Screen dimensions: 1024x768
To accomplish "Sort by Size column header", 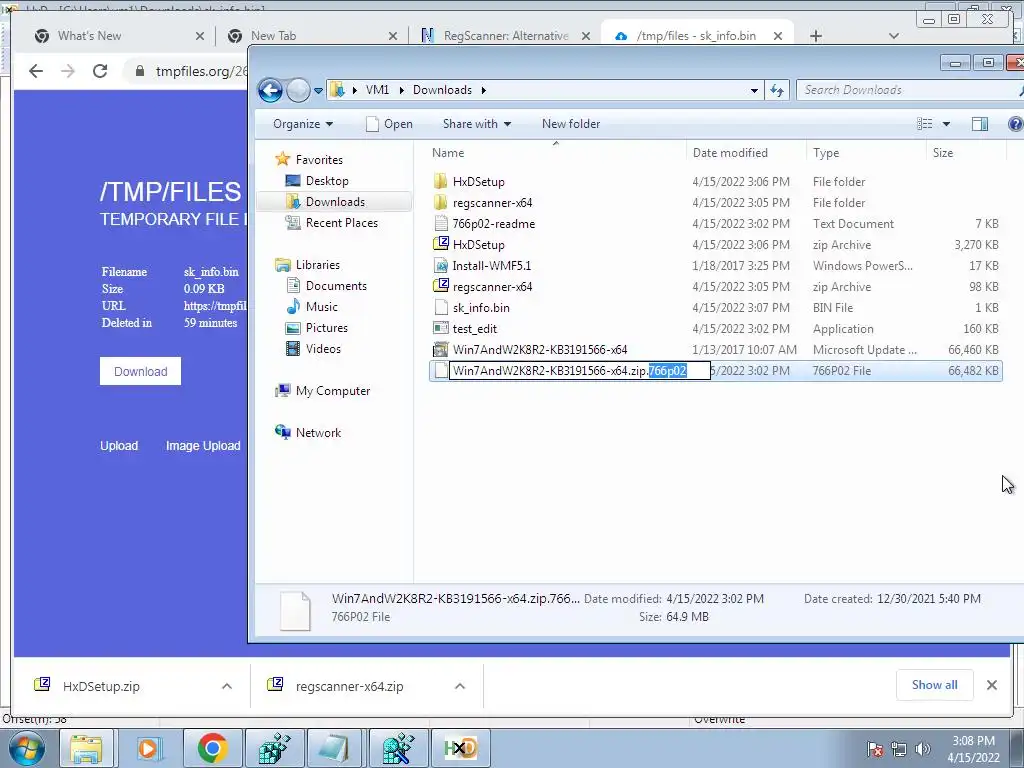I will click(965, 153).
